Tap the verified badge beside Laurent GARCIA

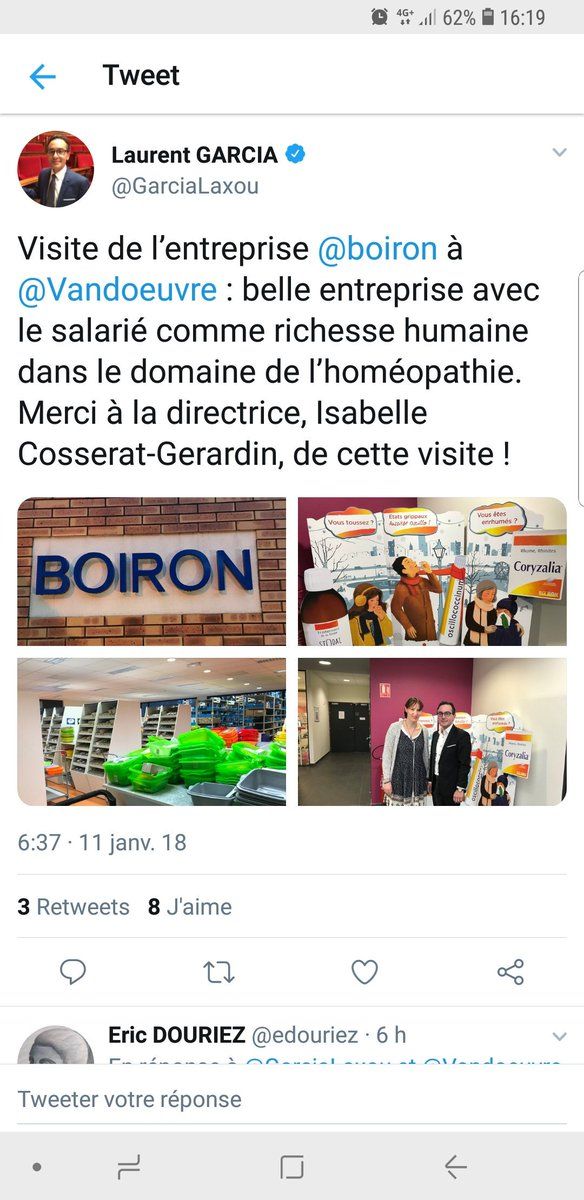pos(296,154)
